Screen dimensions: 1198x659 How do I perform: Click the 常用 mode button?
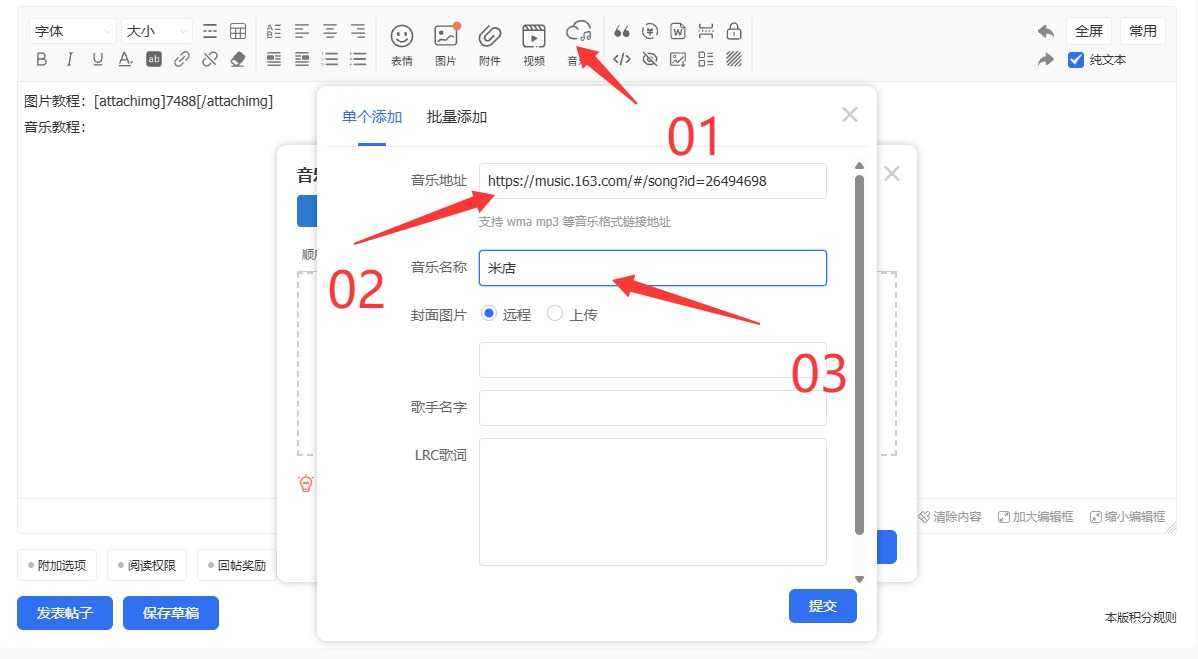tap(1143, 31)
